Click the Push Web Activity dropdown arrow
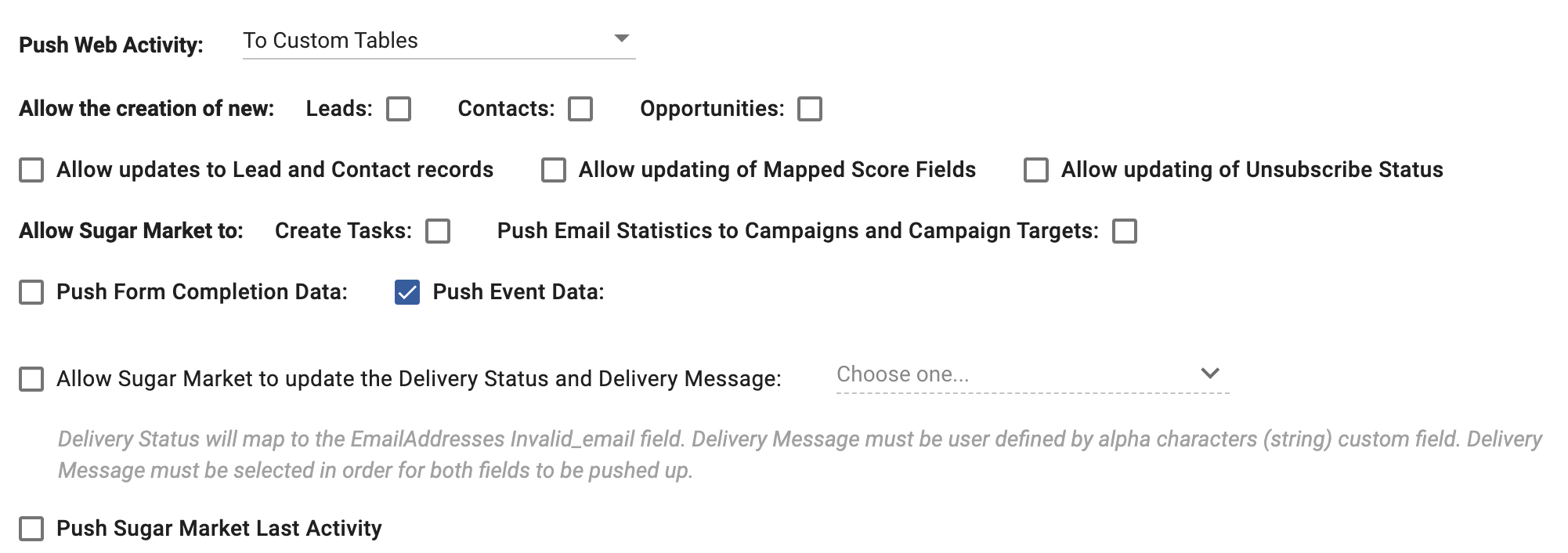This screenshot has height=553, width=1568. coord(622,38)
